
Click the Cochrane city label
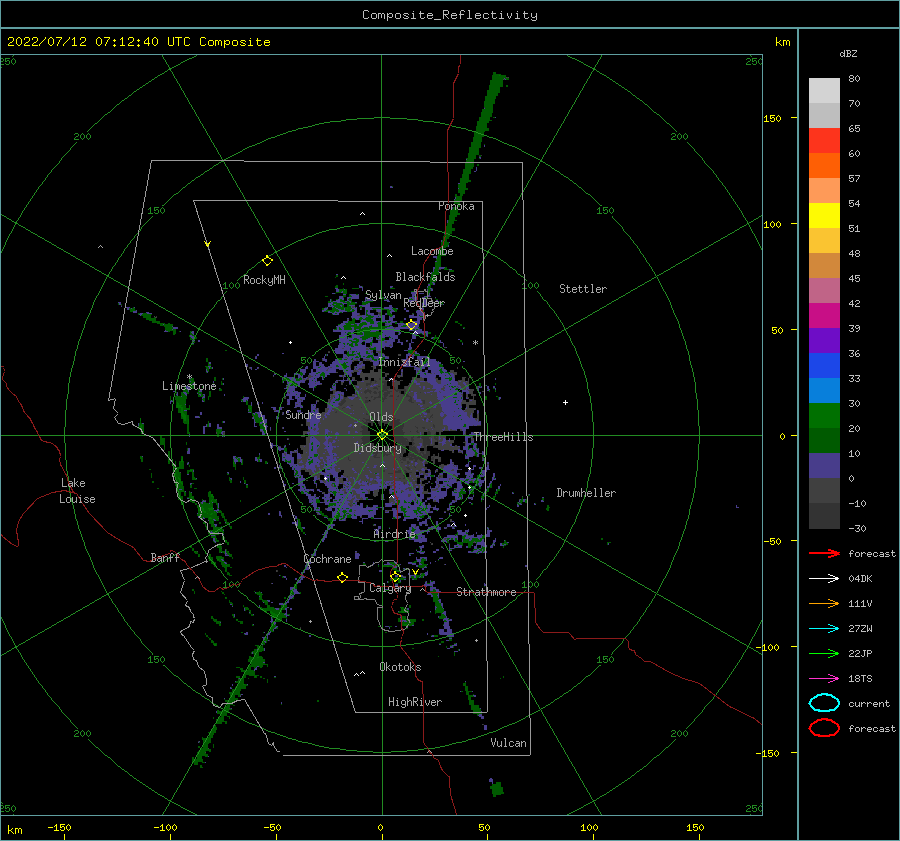[x=327, y=559]
